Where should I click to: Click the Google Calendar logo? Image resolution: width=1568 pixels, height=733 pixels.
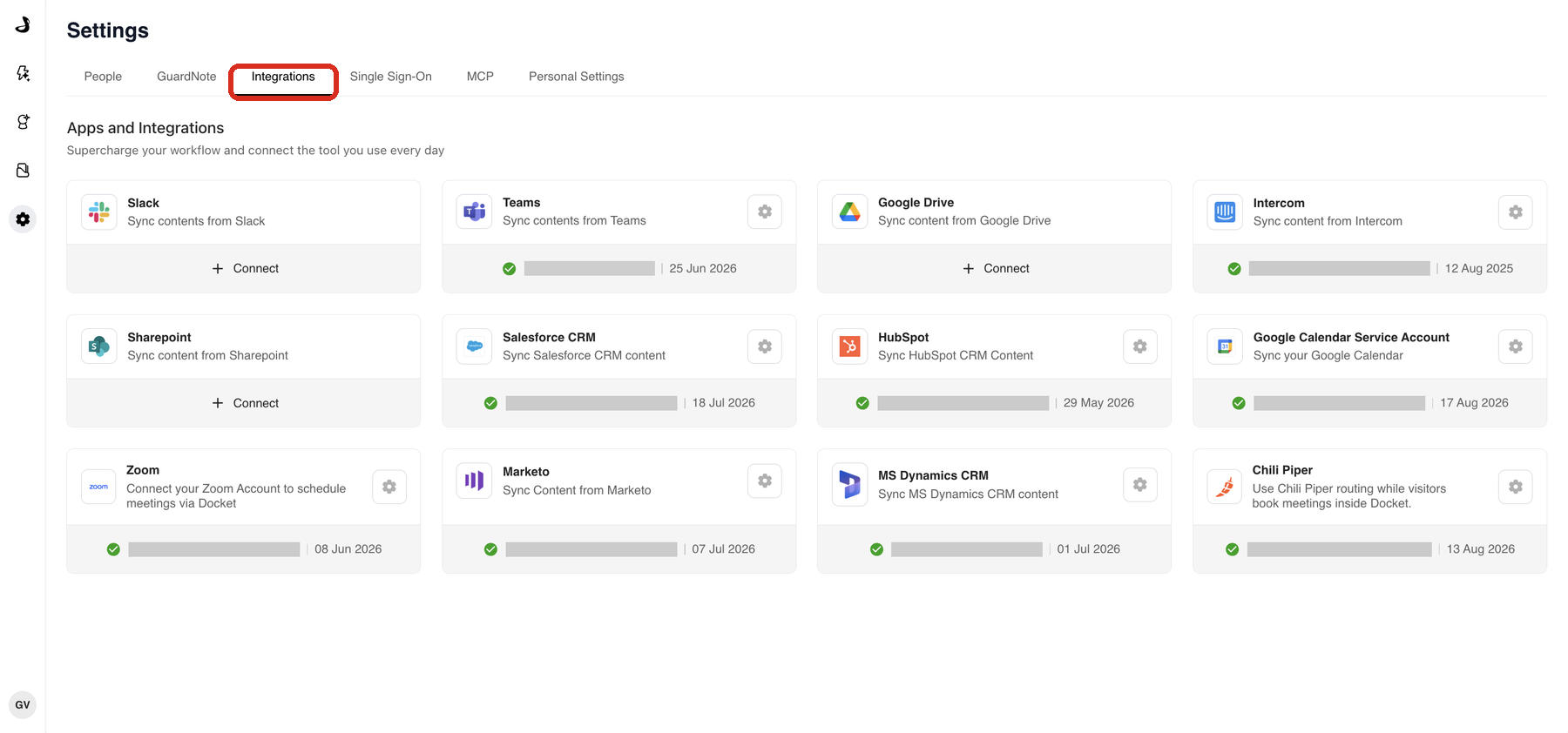coord(1225,346)
